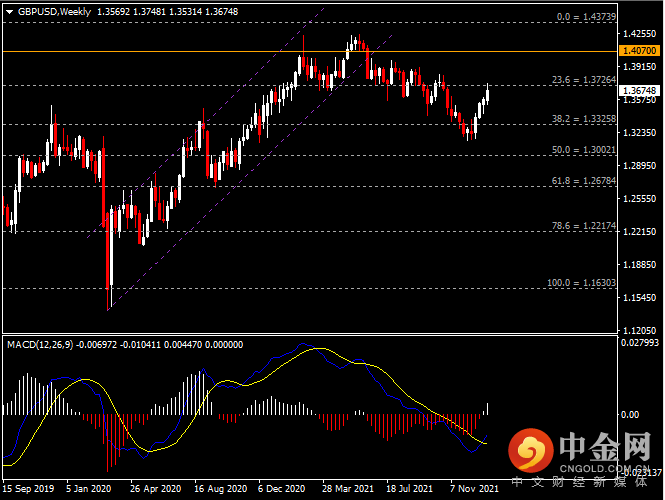
Task: Select the Fibonacci label 61.8 = 1.26784
Action: [x=584, y=181]
